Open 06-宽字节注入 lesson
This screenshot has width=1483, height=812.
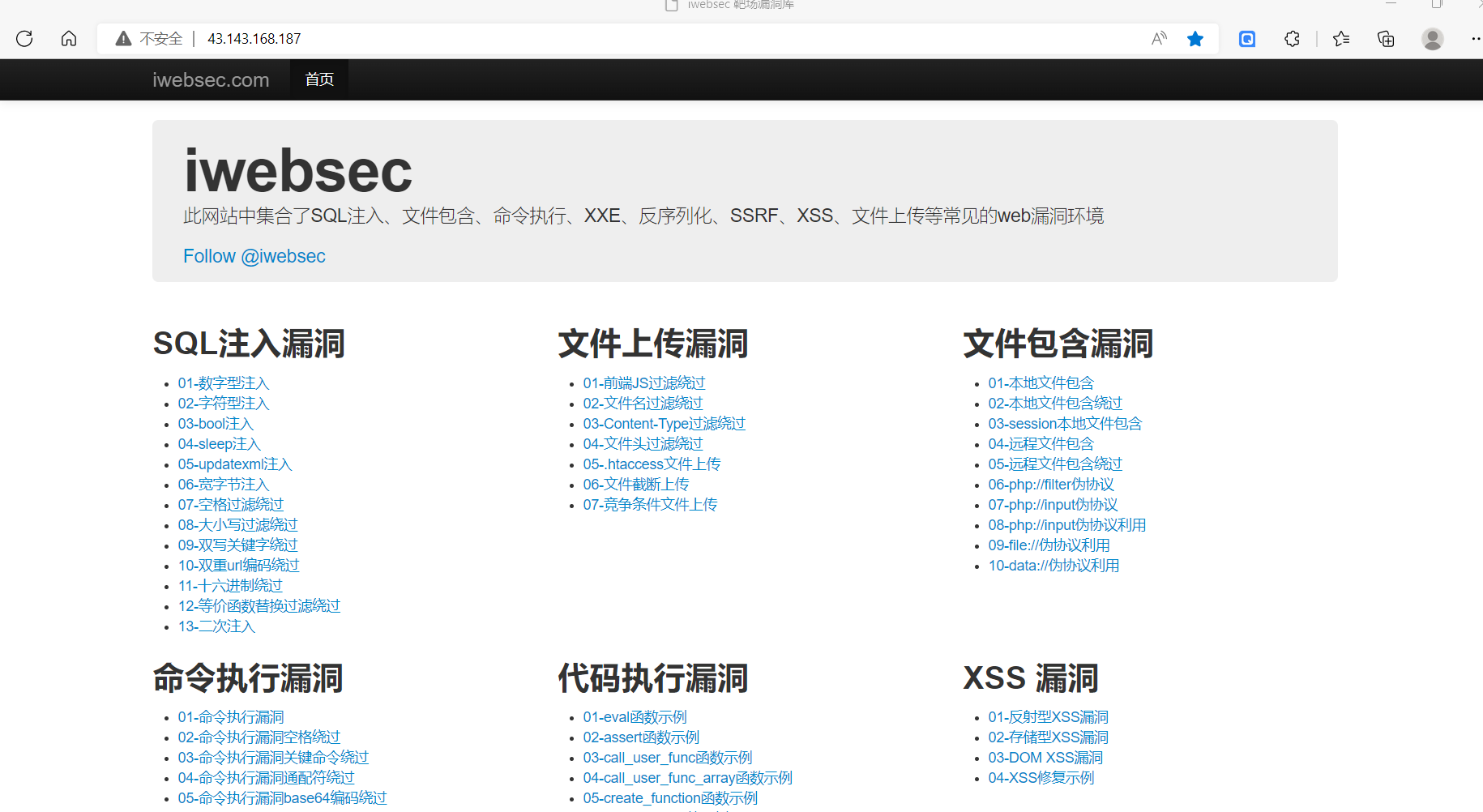click(x=224, y=485)
